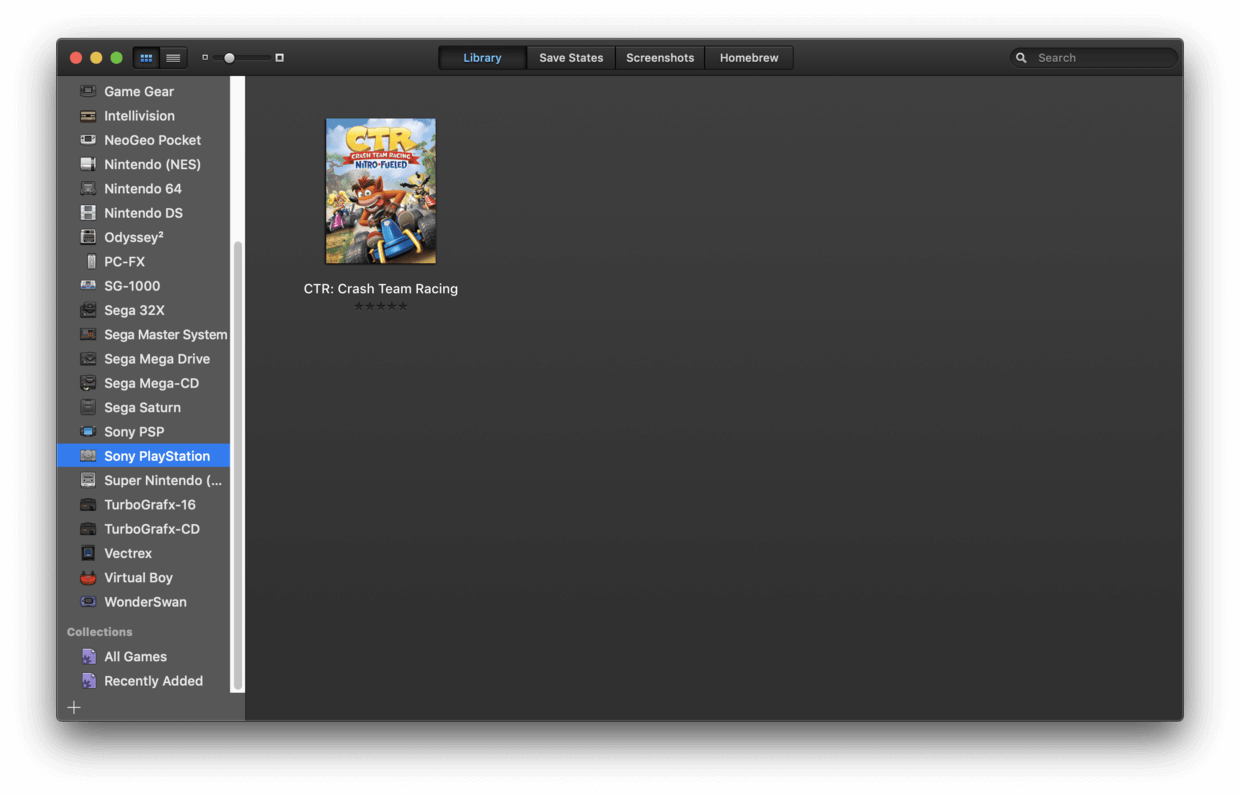The width and height of the screenshot is (1240, 796).
Task: Click the search magnifying glass icon
Action: [1021, 58]
